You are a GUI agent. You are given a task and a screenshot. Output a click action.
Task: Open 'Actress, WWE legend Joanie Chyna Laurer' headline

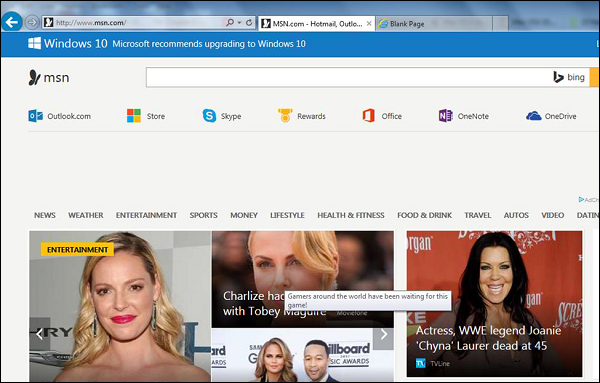coord(488,338)
